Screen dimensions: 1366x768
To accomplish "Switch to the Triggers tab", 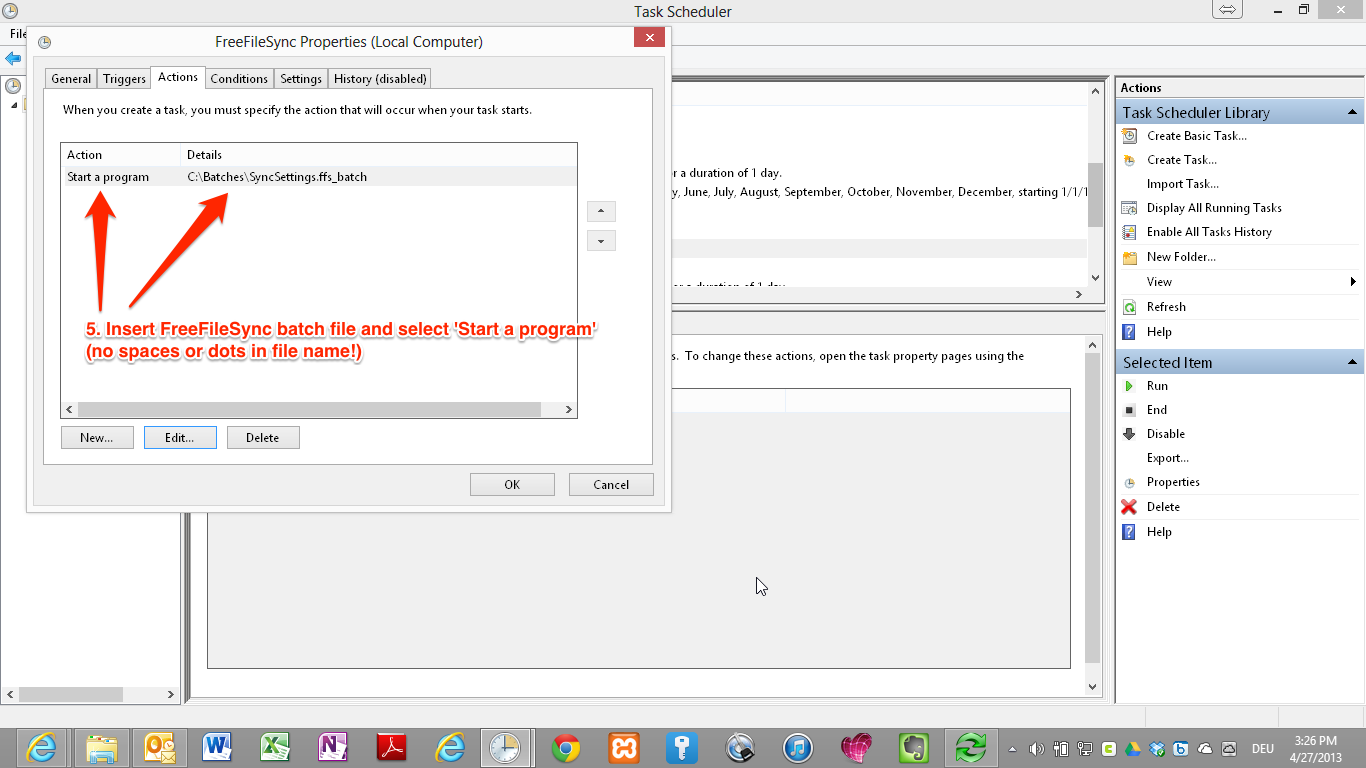I will pos(124,79).
